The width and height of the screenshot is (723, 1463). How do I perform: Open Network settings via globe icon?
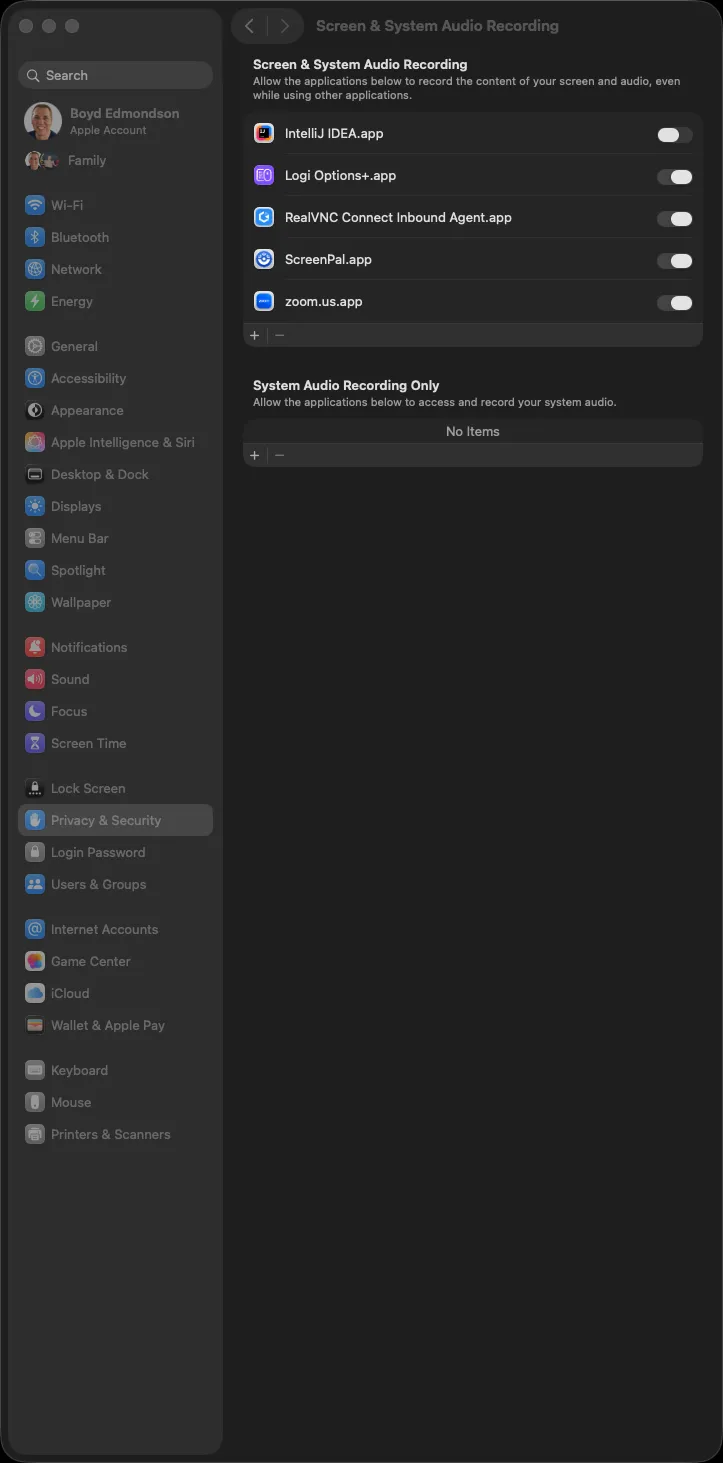pyautogui.click(x=35, y=269)
